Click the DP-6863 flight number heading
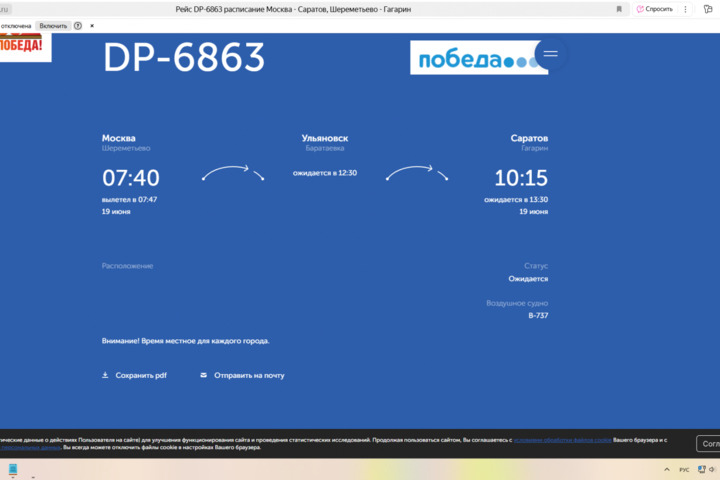Screen dimensions: 720x480 click(x=184, y=57)
